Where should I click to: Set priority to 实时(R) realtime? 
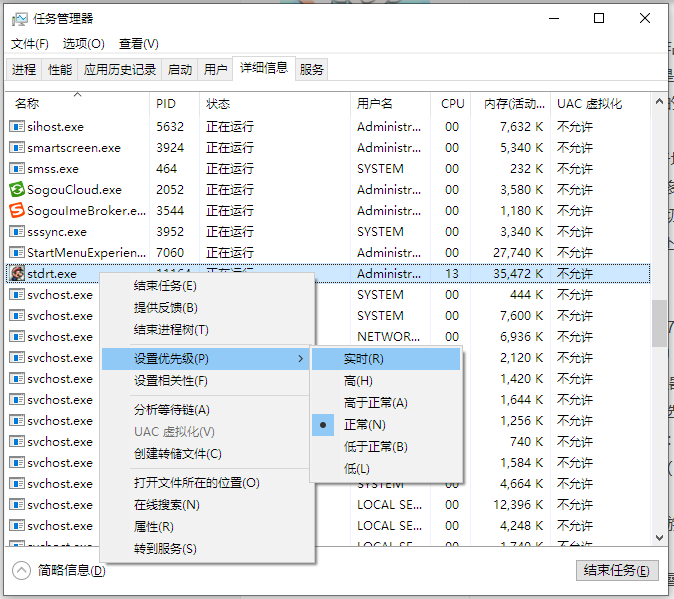click(x=386, y=359)
